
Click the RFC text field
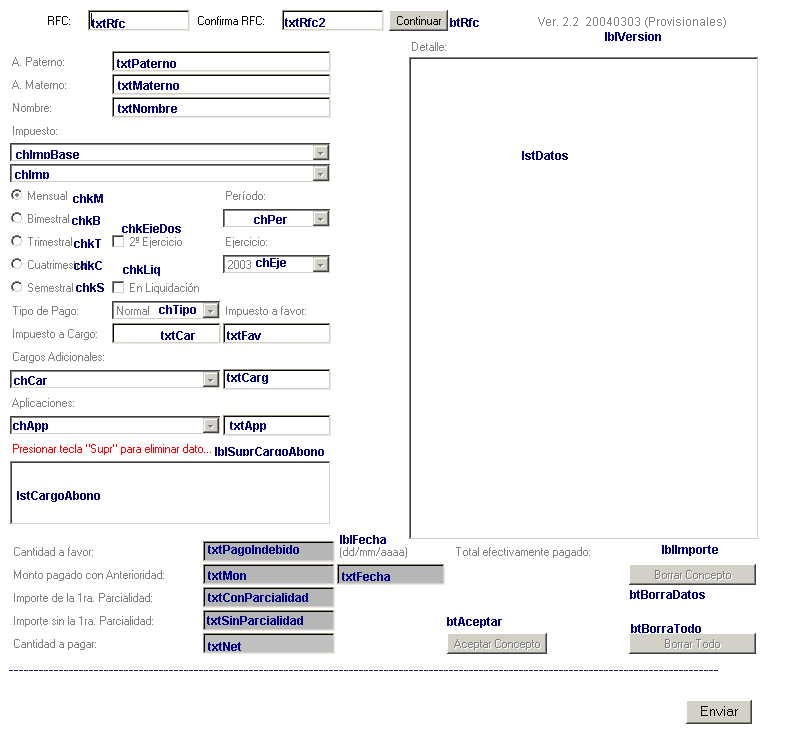click(x=138, y=22)
